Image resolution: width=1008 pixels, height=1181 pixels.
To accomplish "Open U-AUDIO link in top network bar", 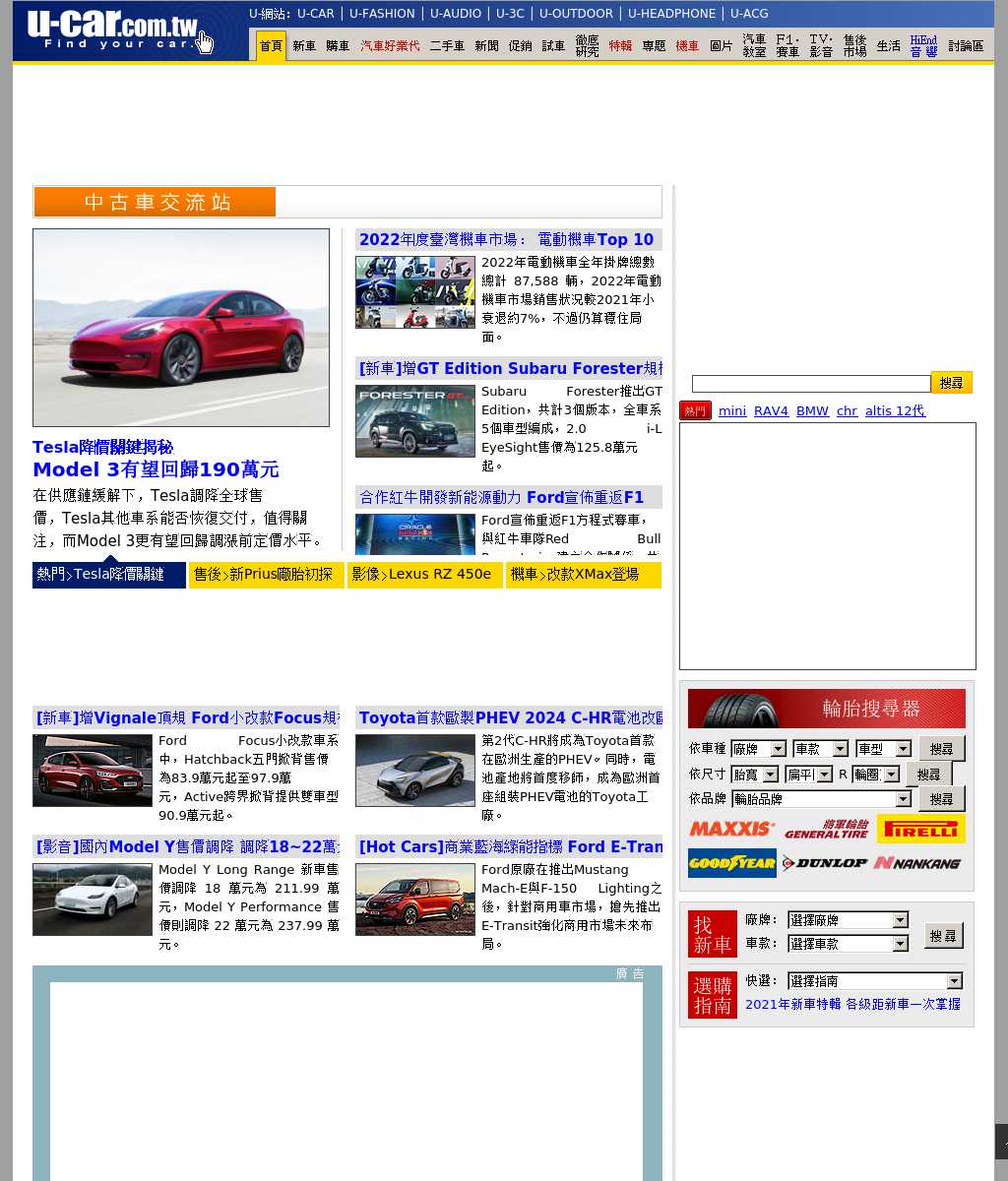I will click(x=455, y=14).
